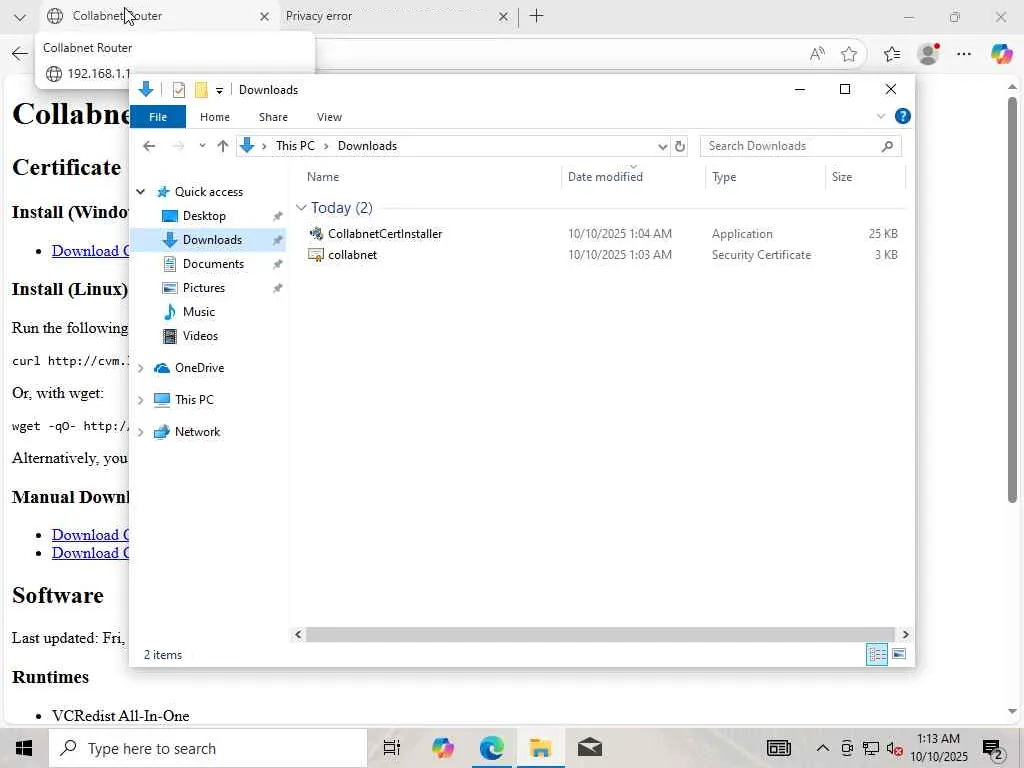1024x768 pixels.
Task: Open a new tab in Edge
Action: click(x=536, y=16)
